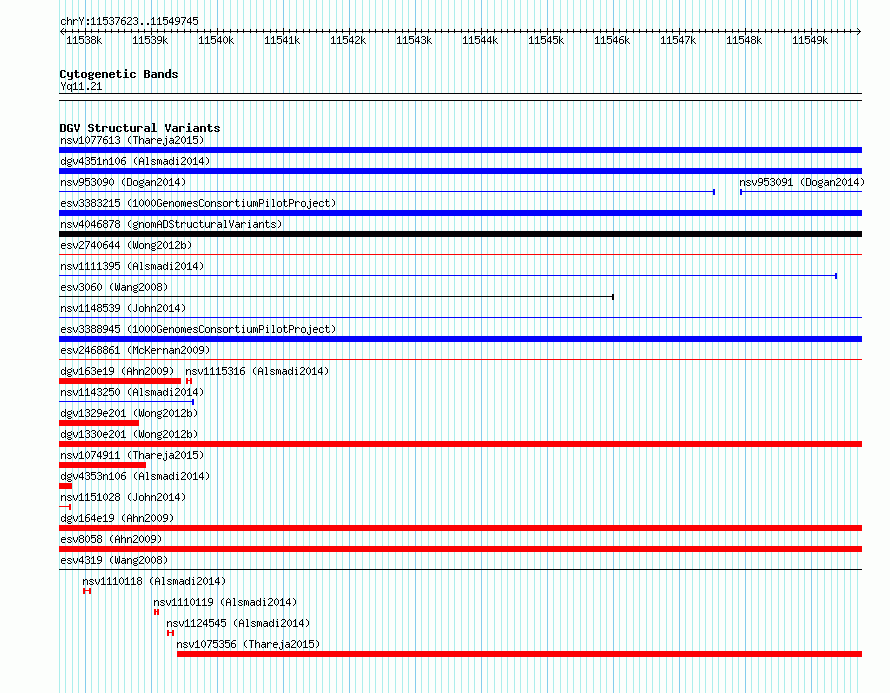Select nsv1110119 (Alsmadi2014) label
The image size is (890, 693).
coord(225,602)
